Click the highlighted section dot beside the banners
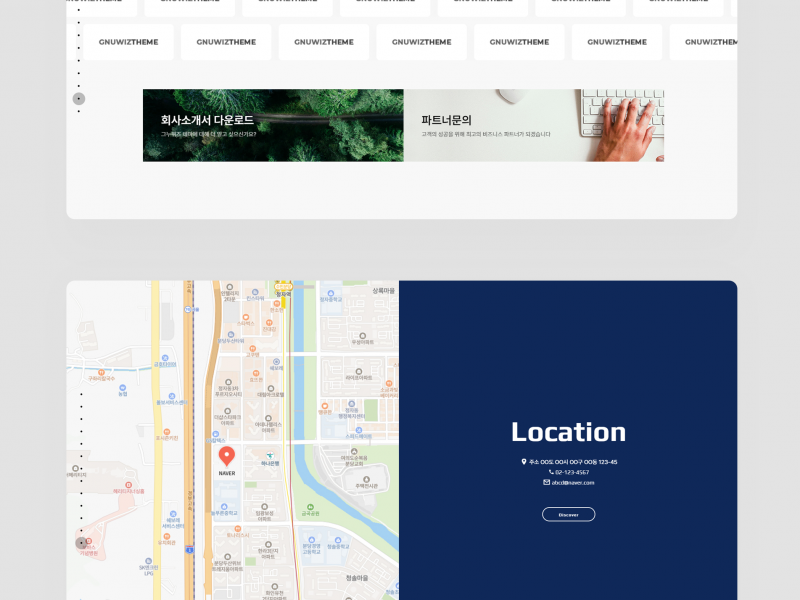 [79, 98]
